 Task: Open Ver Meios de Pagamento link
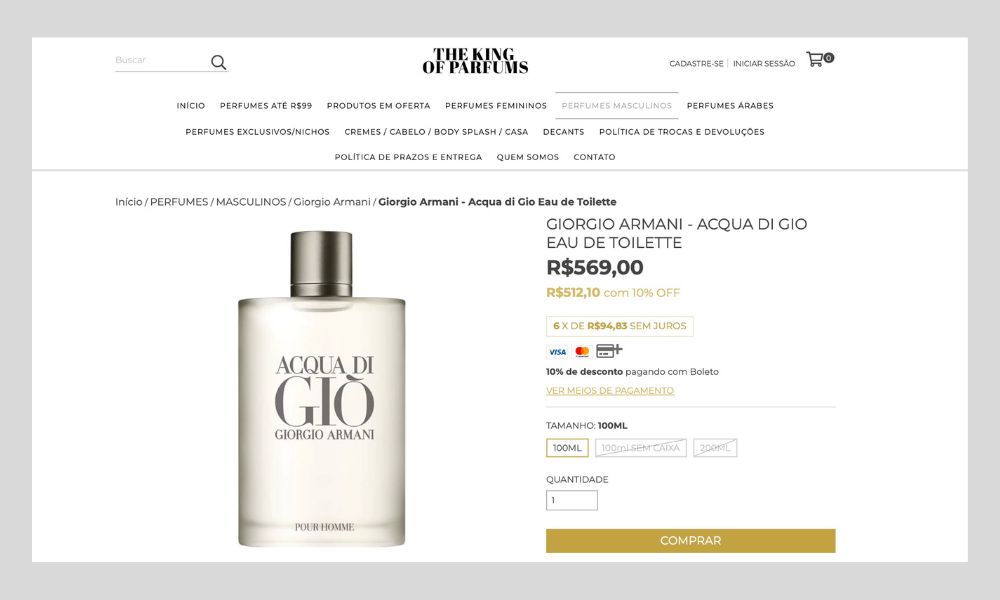pos(610,391)
